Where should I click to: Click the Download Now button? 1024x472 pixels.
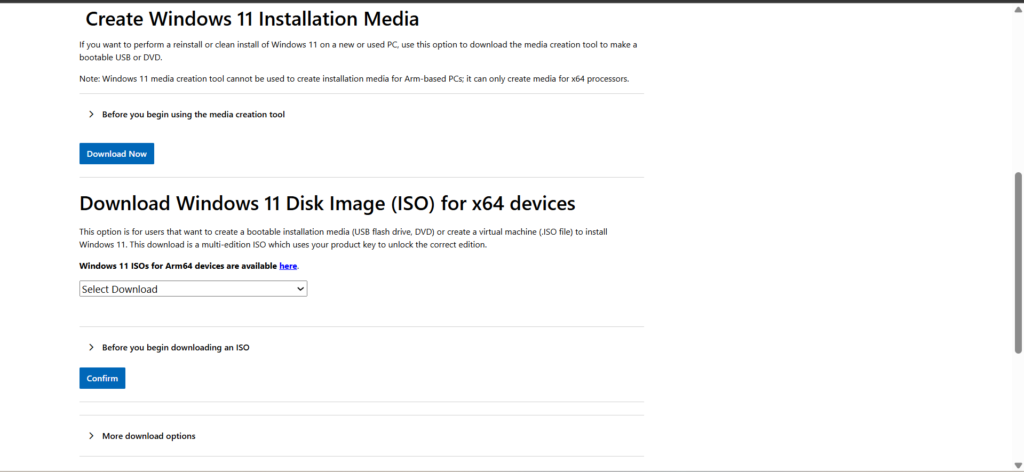pyautogui.click(x=117, y=153)
